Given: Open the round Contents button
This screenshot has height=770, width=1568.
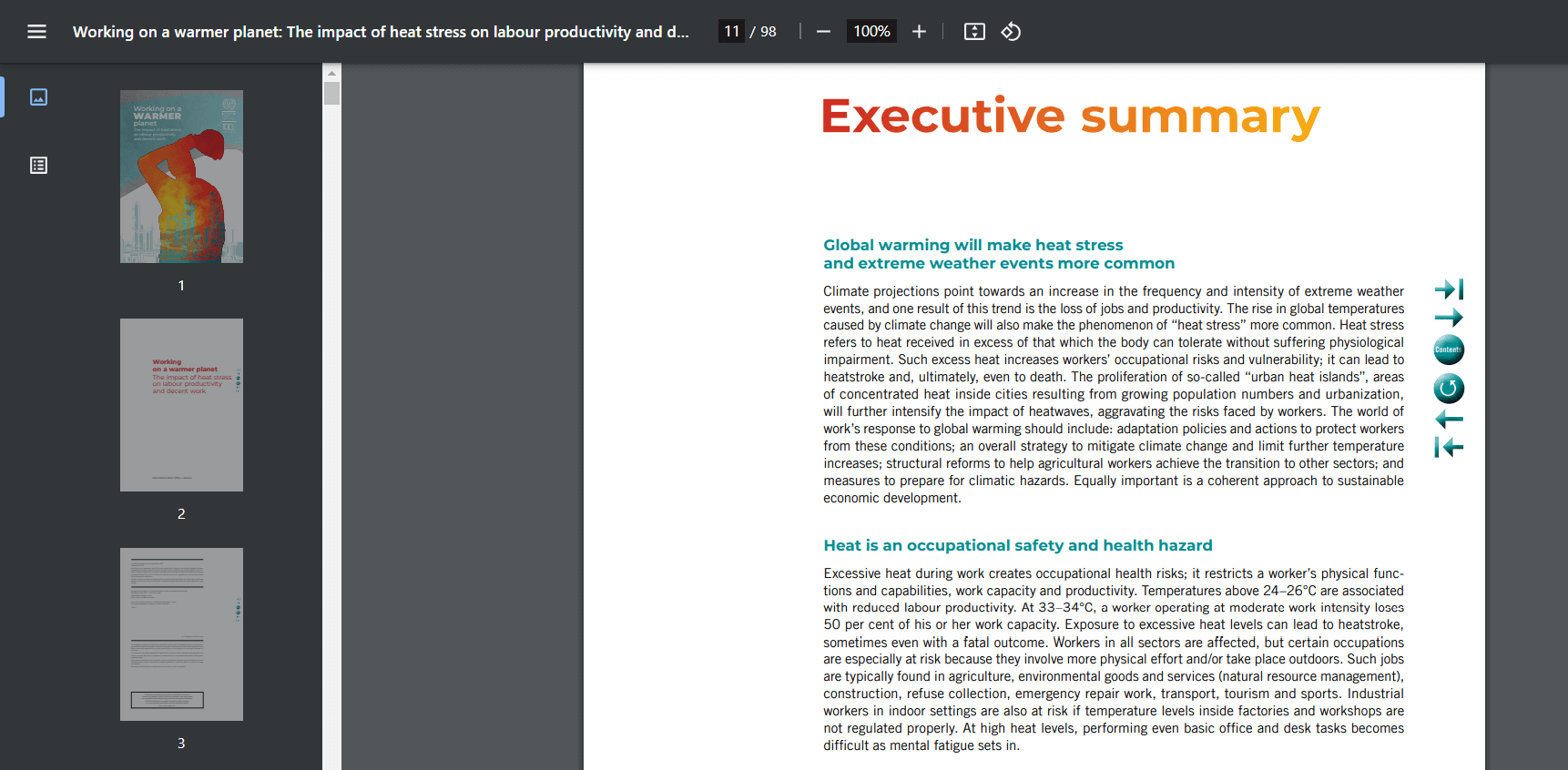Looking at the screenshot, I should 1449,350.
